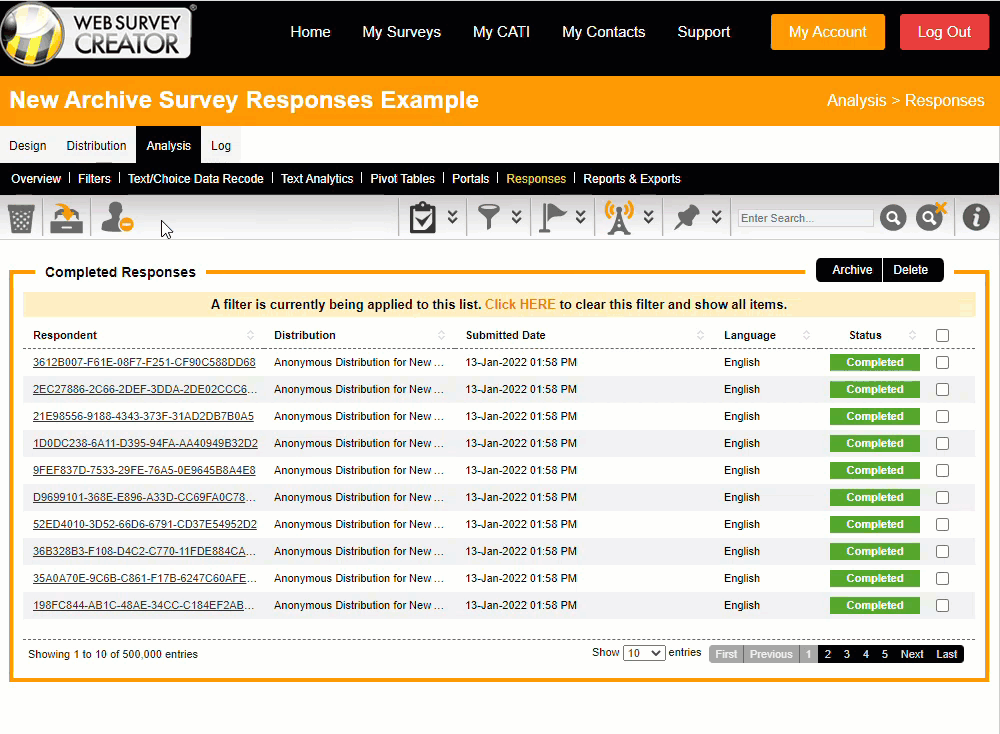Click the trash bin delete icon

(21, 218)
